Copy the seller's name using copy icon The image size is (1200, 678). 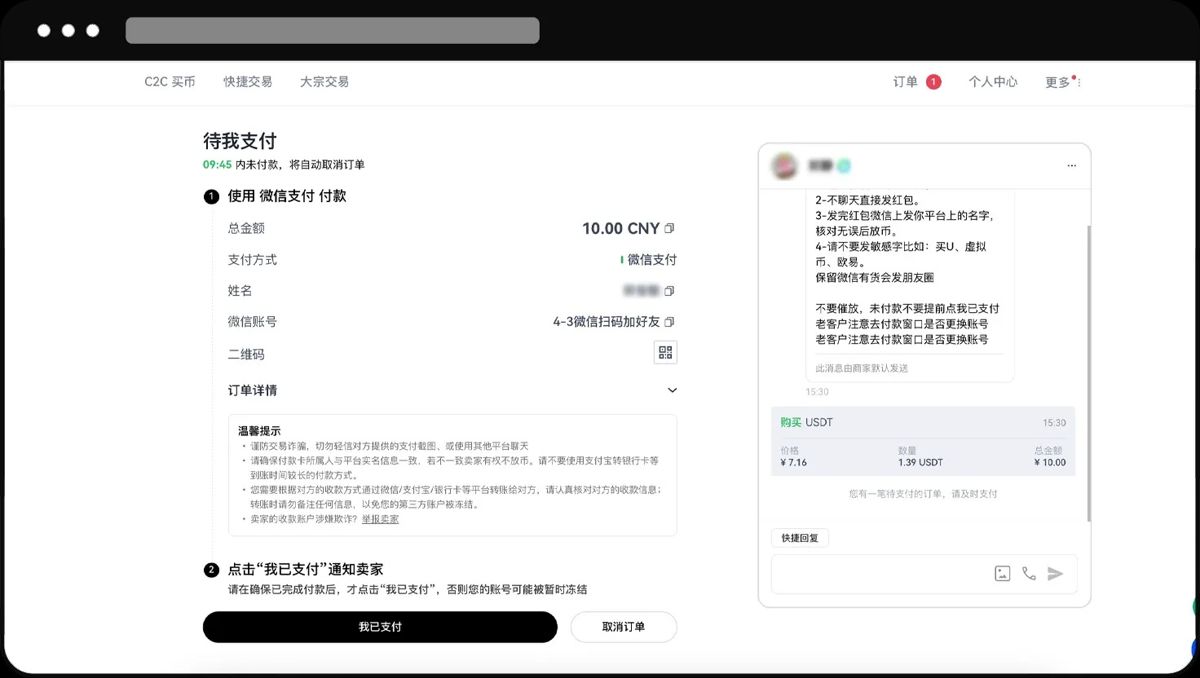[x=668, y=291]
